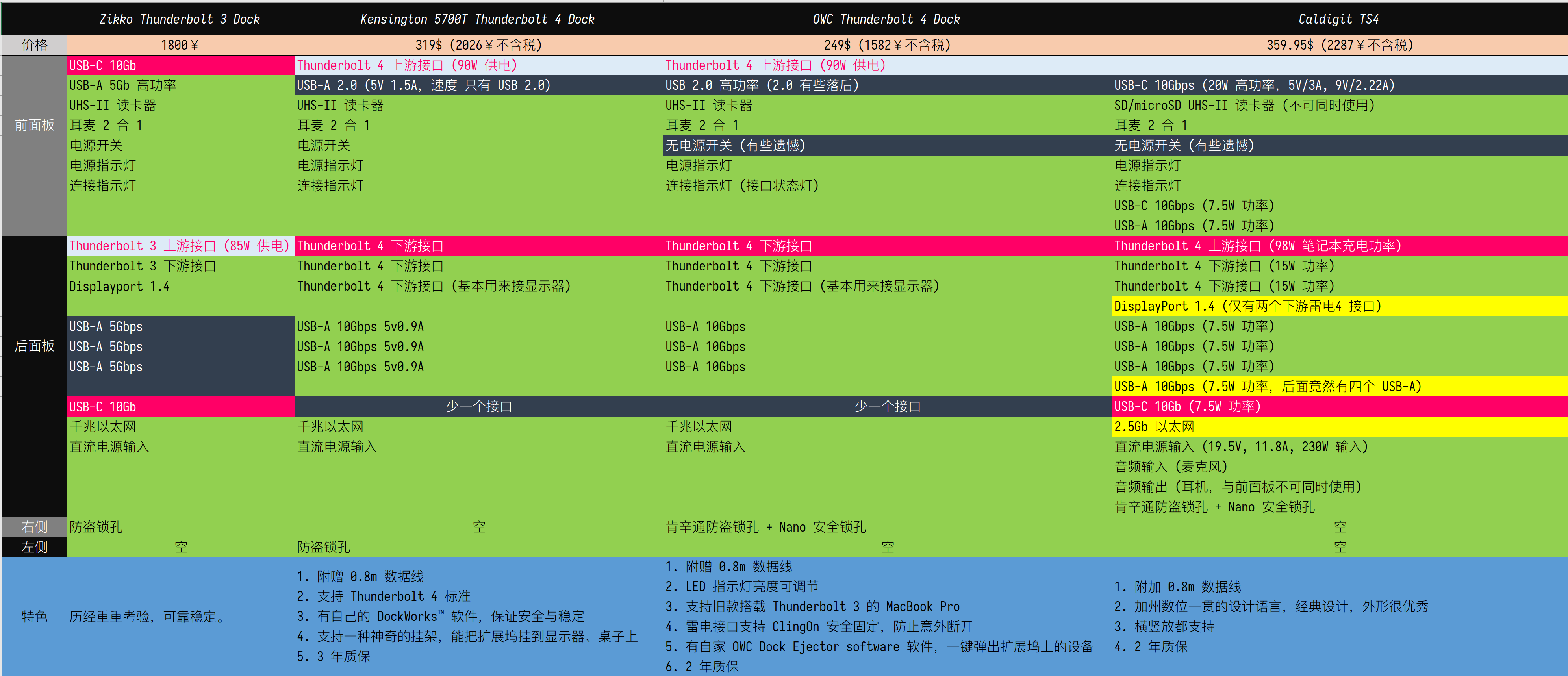The height and width of the screenshot is (676, 1568).
Task: Select the '音频输入 (麦克风)' cell
Action: pos(1339,467)
